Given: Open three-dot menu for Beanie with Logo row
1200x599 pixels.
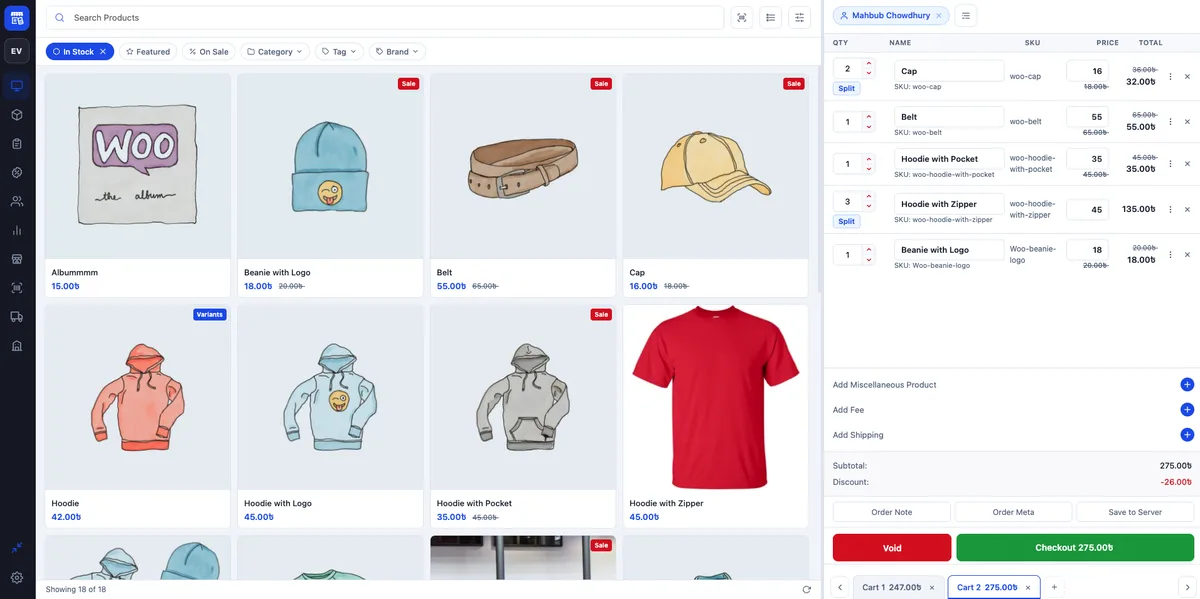Looking at the screenshot, I should [1170, 255].
